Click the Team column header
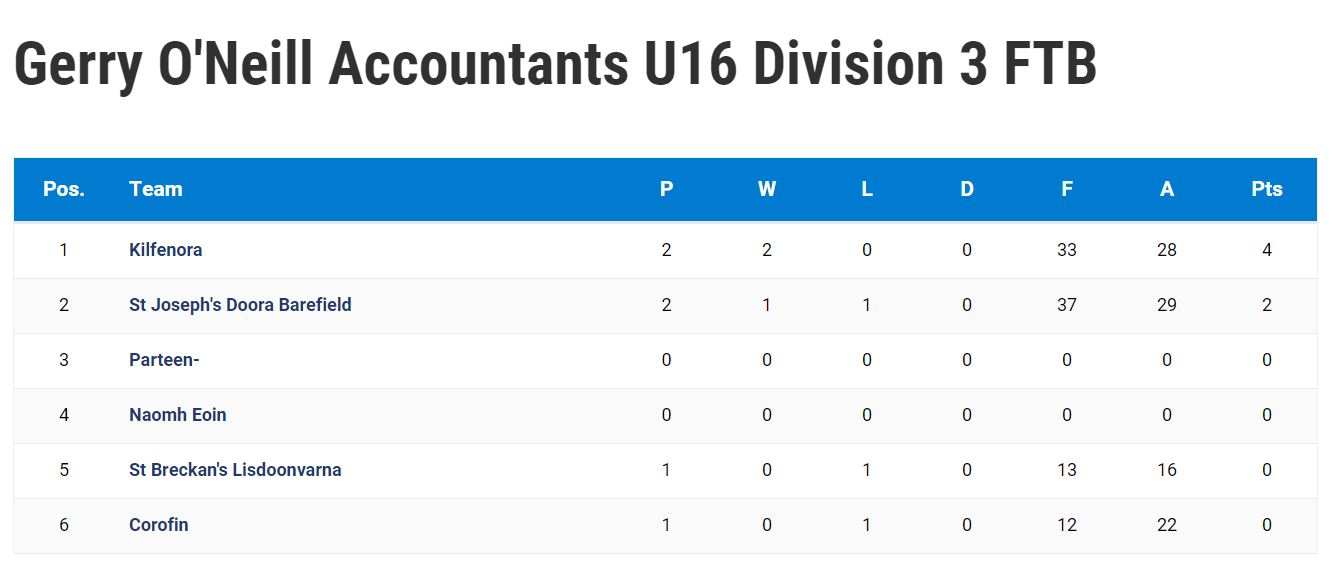Viewport: 1334px width, 587px height. (x=156, y=189)
